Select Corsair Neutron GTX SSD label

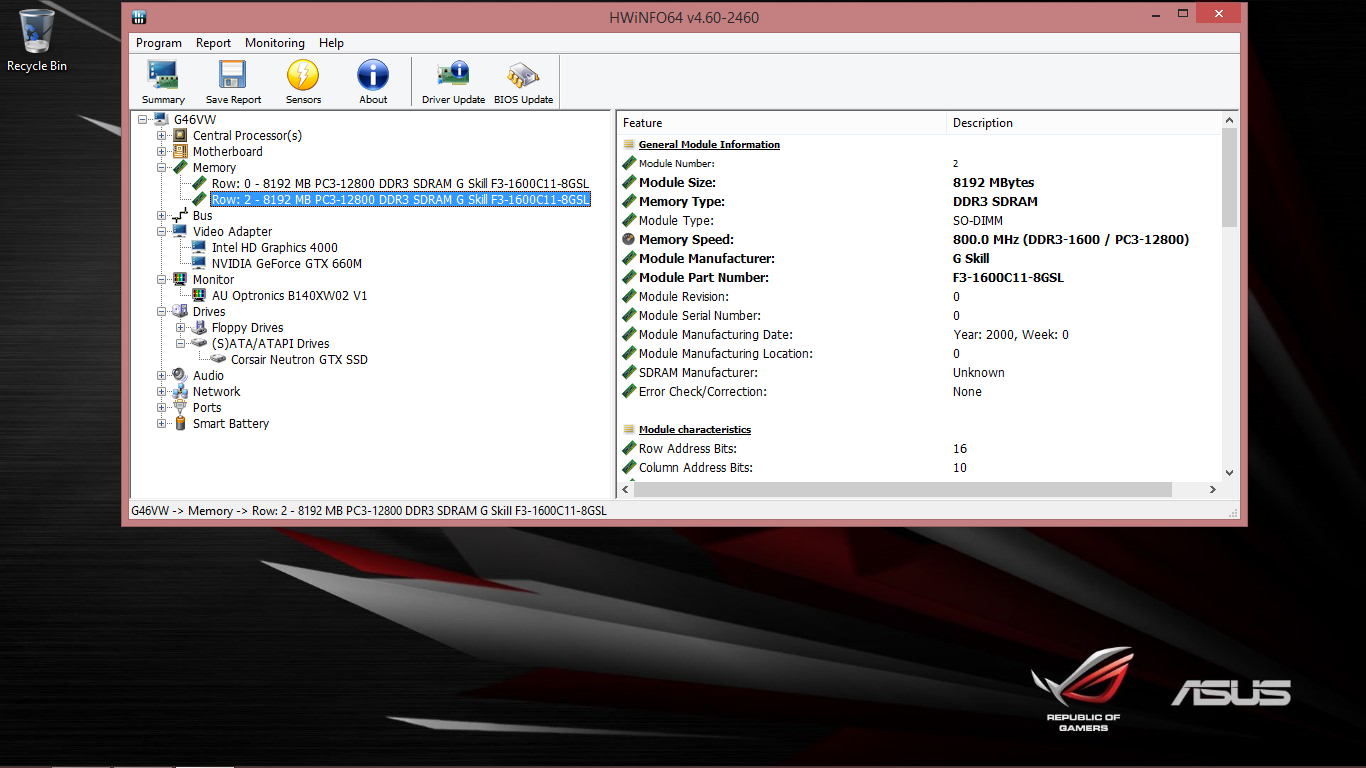(299, 359)
